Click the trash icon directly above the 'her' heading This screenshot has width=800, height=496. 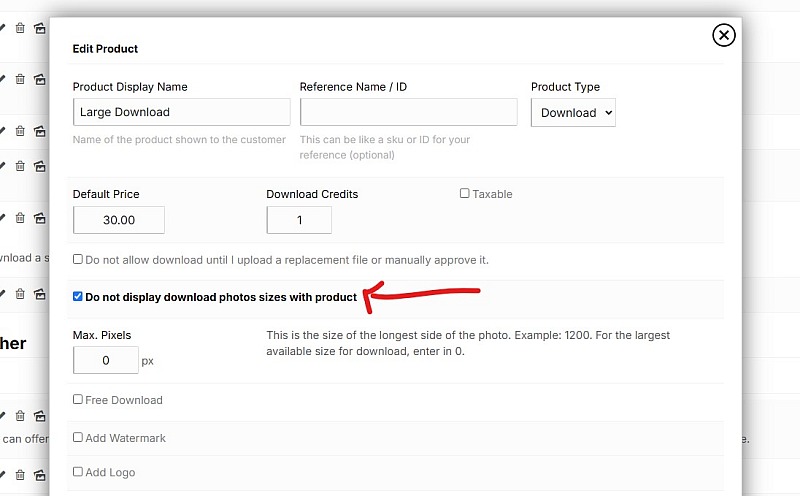20,293
